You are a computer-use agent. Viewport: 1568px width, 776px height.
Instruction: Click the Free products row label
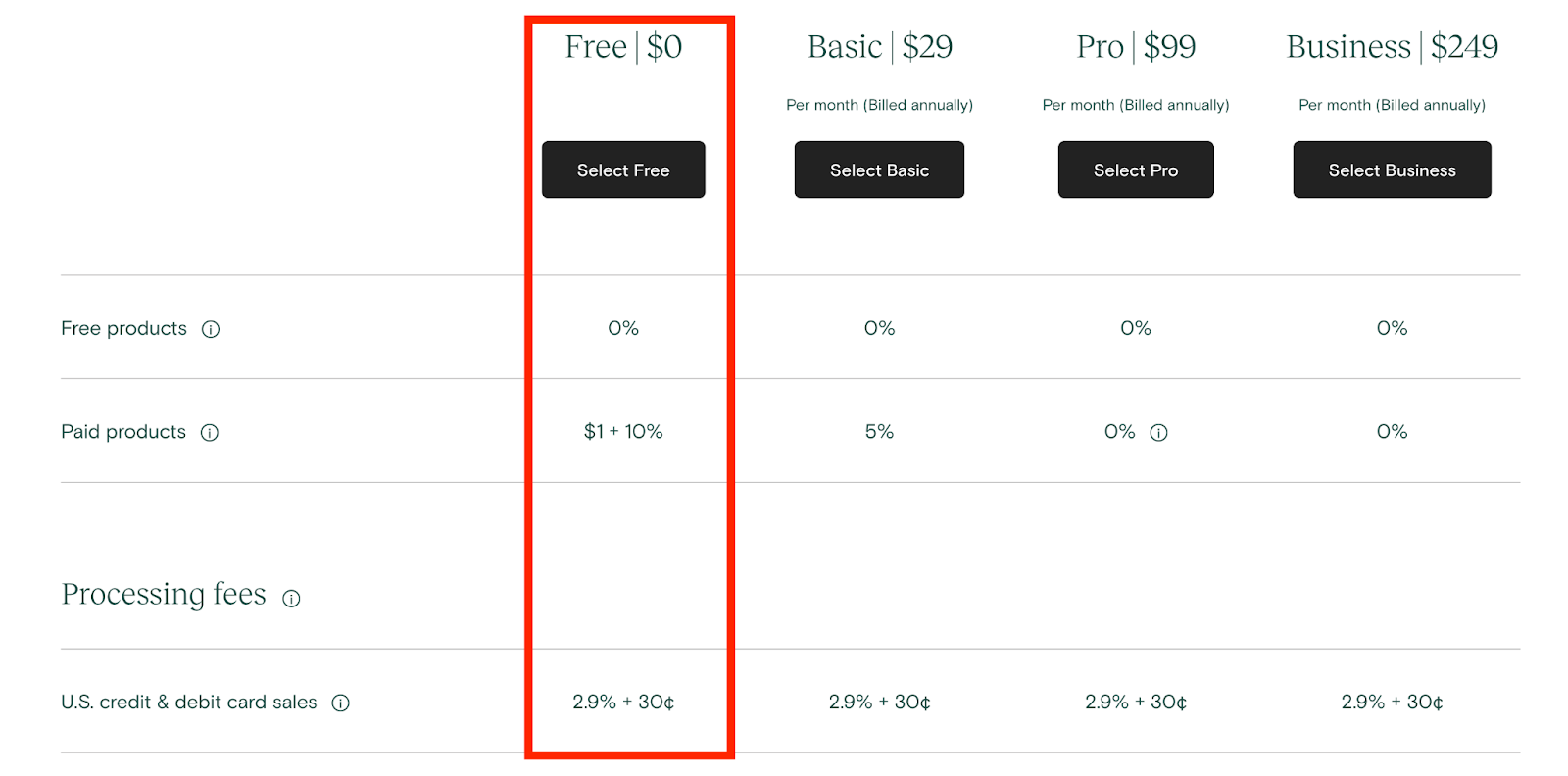(123, 329)
